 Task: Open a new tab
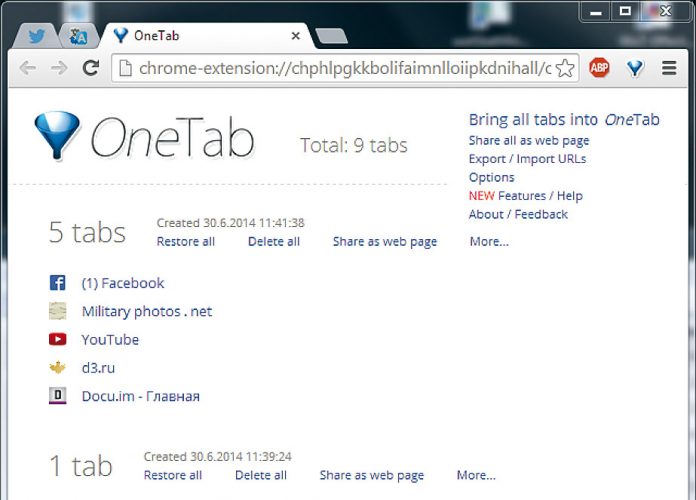coord(331,37)
